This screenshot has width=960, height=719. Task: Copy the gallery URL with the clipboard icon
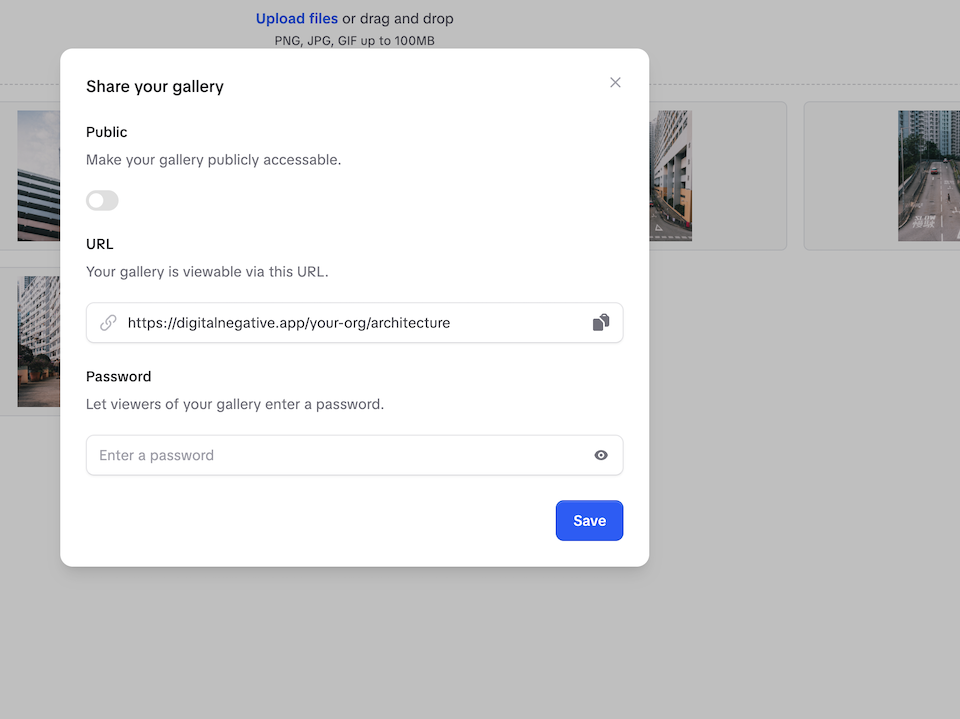(x=601, y=322)
